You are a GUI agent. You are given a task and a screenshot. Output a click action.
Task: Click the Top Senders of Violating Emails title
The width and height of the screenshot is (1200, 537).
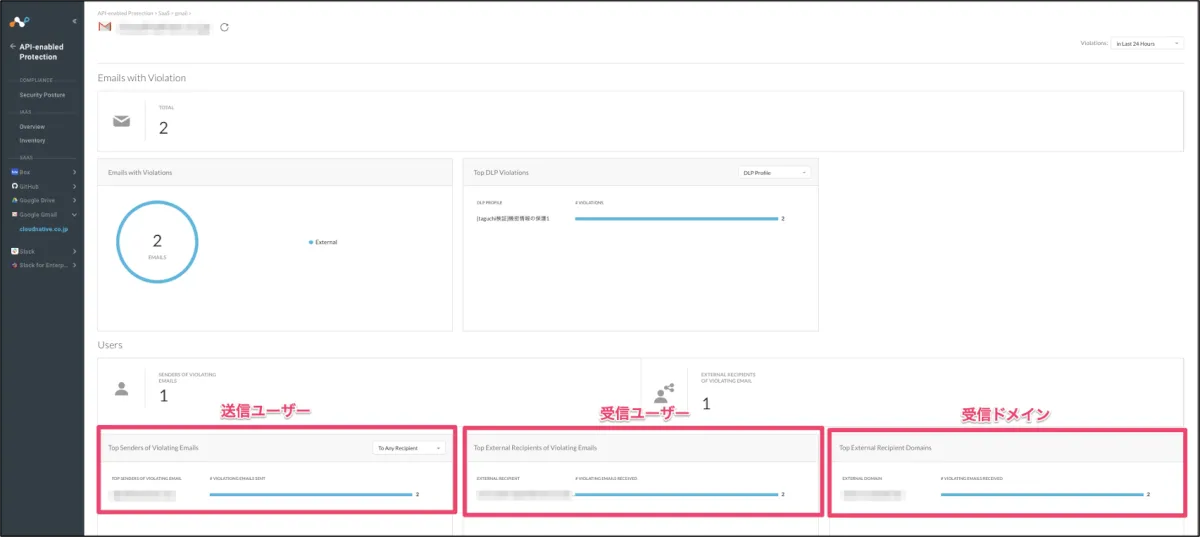[153, 447]
